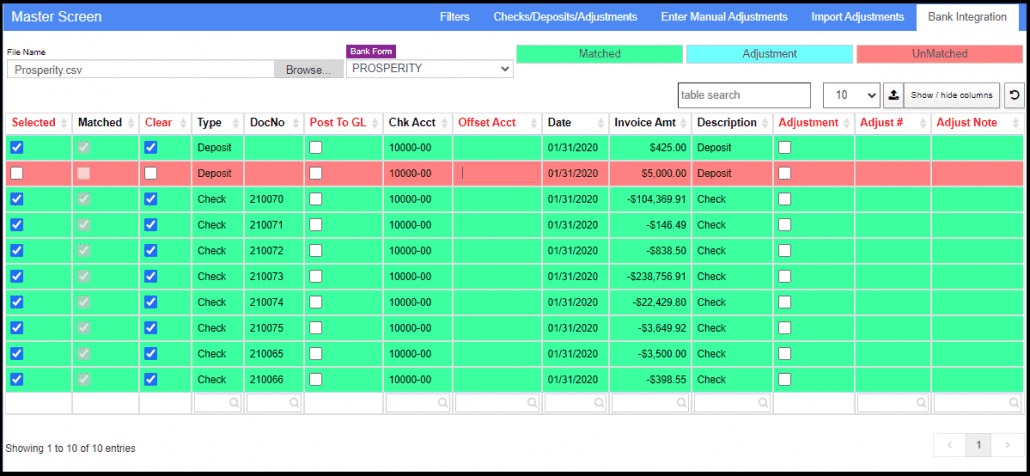Click previous page arrow in pagination

(x=949, y=444)
